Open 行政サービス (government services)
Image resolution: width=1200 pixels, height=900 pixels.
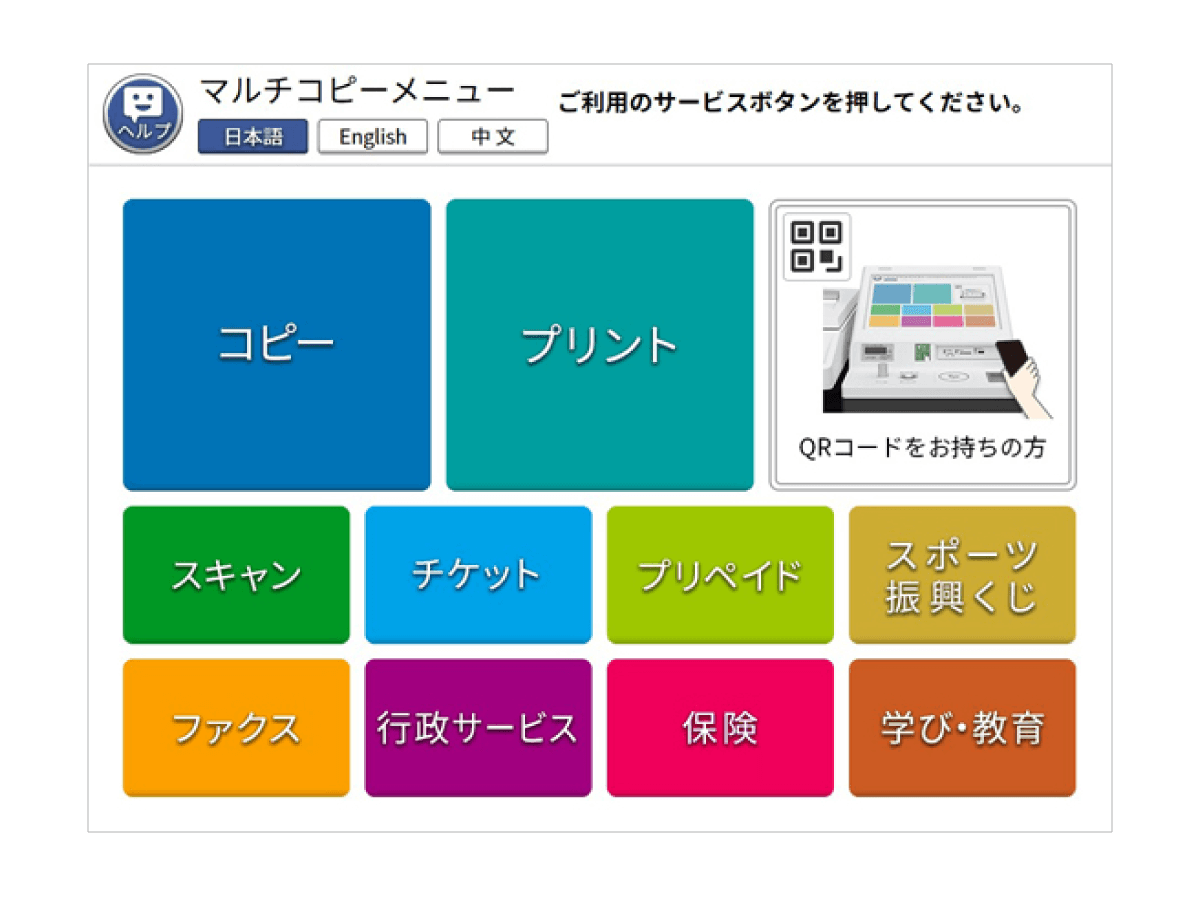(478, 728)
